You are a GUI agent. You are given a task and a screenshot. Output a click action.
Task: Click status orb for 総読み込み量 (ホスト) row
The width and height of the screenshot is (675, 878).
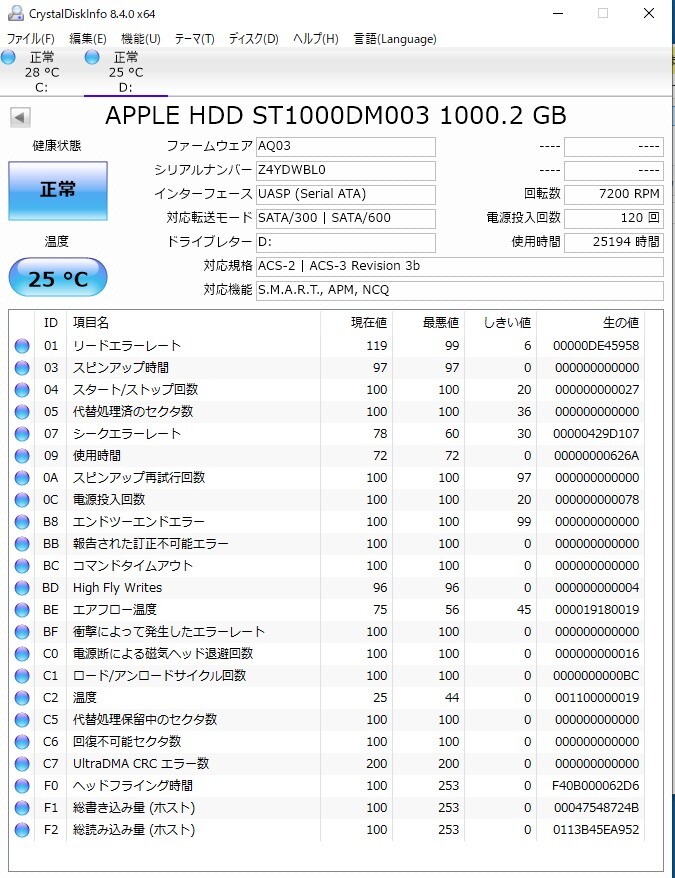pos(22,830)
